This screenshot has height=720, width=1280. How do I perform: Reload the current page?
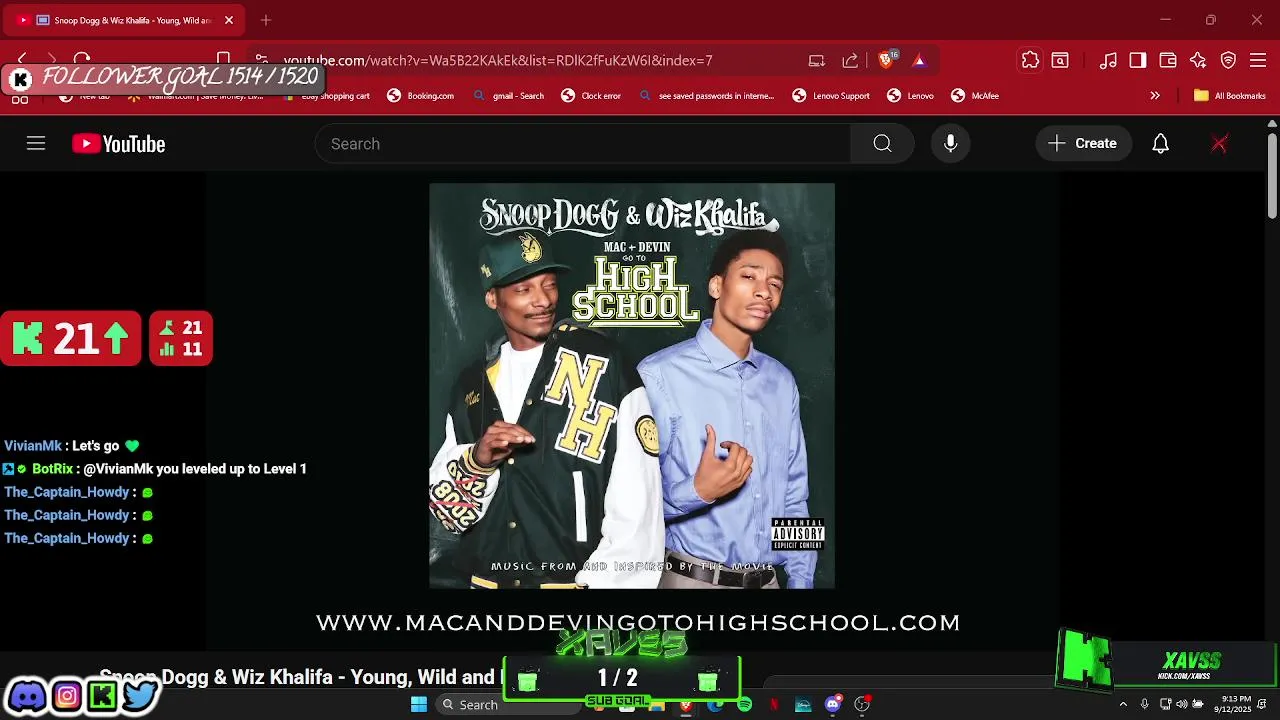pos(82,59)
